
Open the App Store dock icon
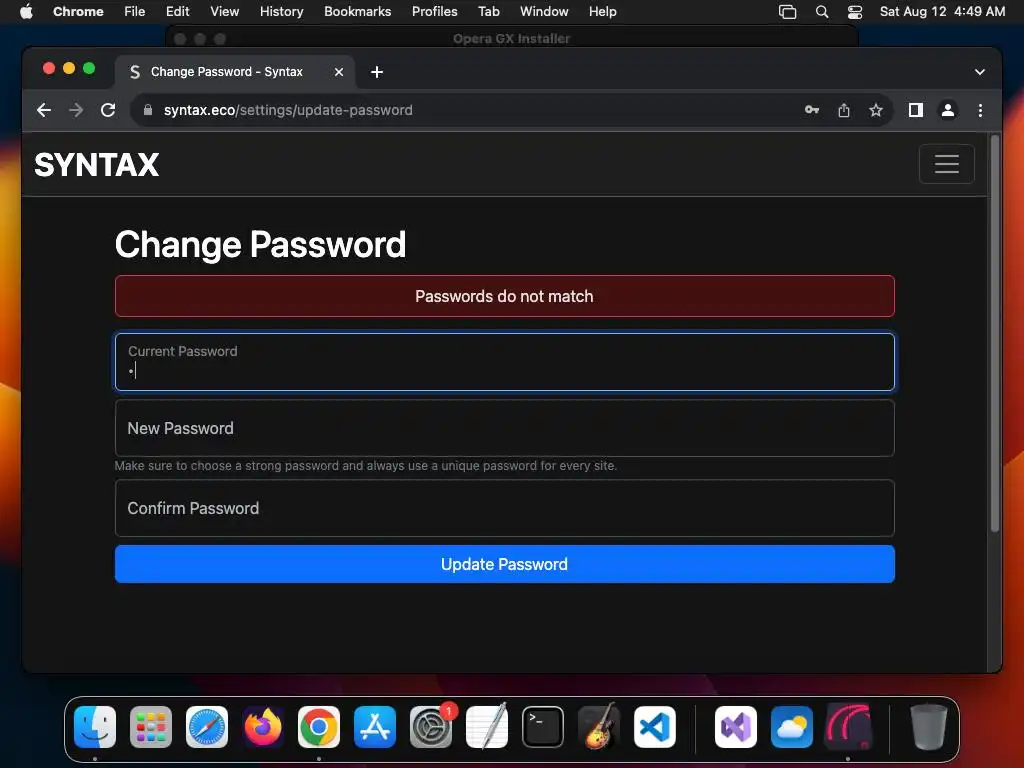375,727
